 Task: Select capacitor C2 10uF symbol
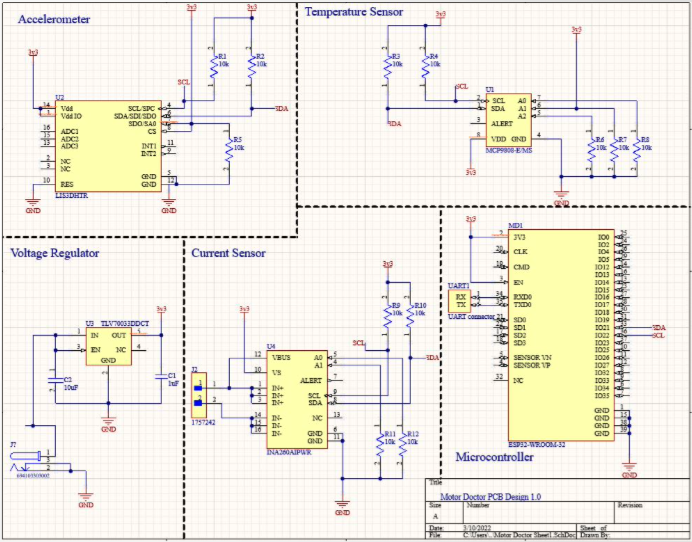pos(55,380)
